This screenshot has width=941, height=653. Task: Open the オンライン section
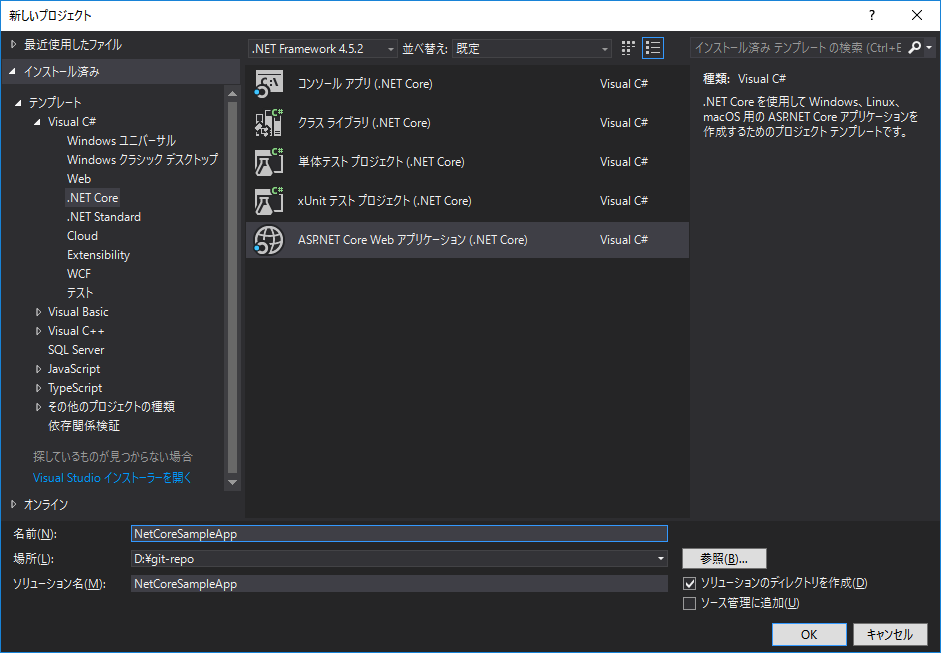pos(45,504)
